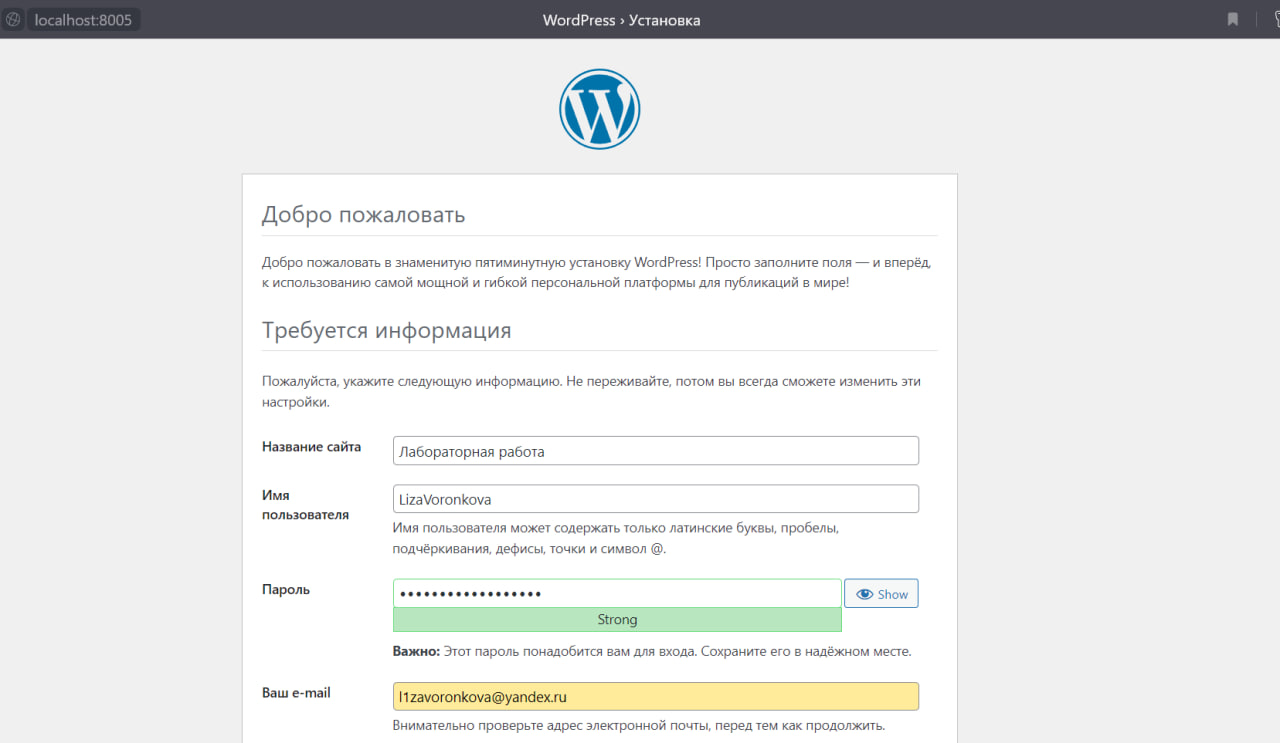Click the bookmark icon in the browser bar
Screen dimensions: 1280x743
pyautogui.click(x=1233, y=20)
